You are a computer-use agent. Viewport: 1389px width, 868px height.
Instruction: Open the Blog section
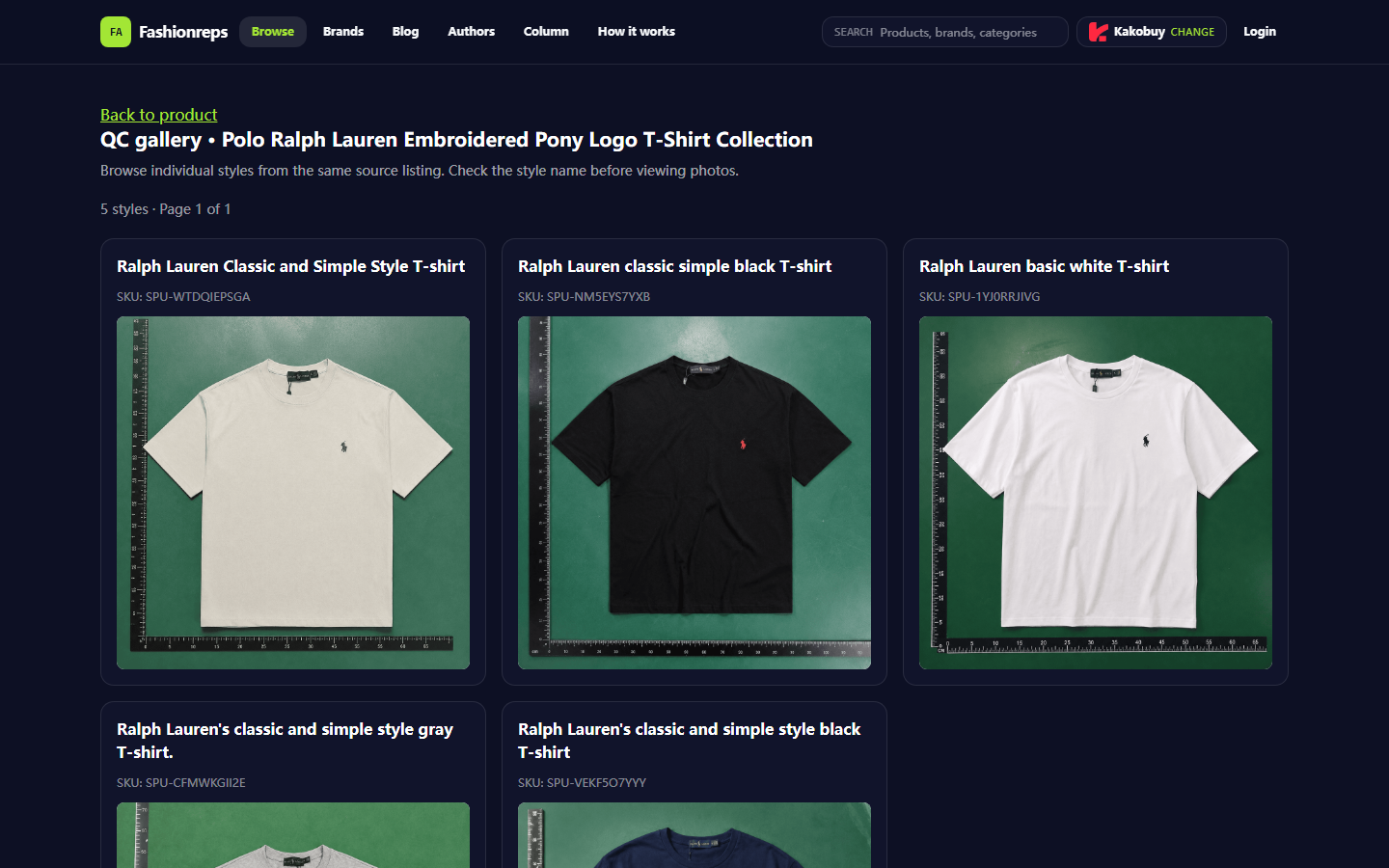405,32
